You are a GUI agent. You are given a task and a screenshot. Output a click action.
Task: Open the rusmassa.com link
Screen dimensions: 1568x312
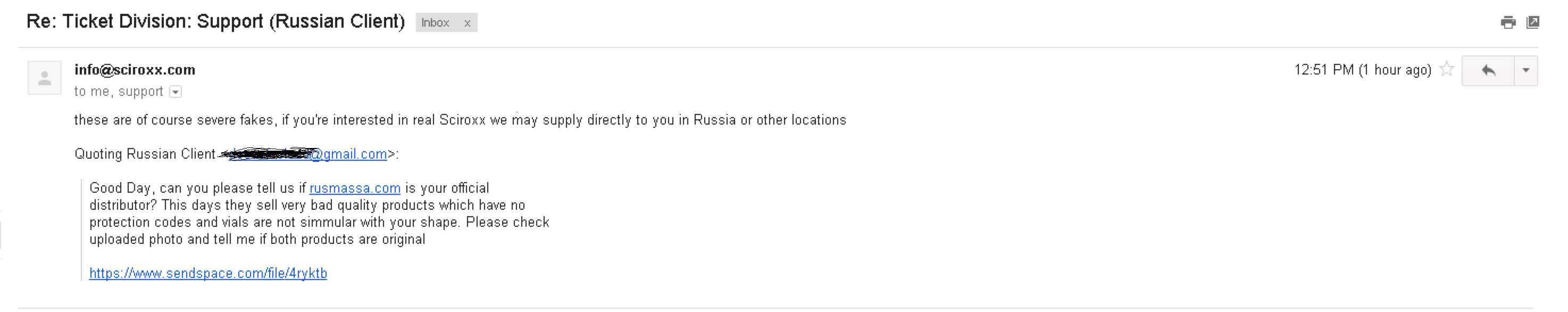(x=355, y=188)
